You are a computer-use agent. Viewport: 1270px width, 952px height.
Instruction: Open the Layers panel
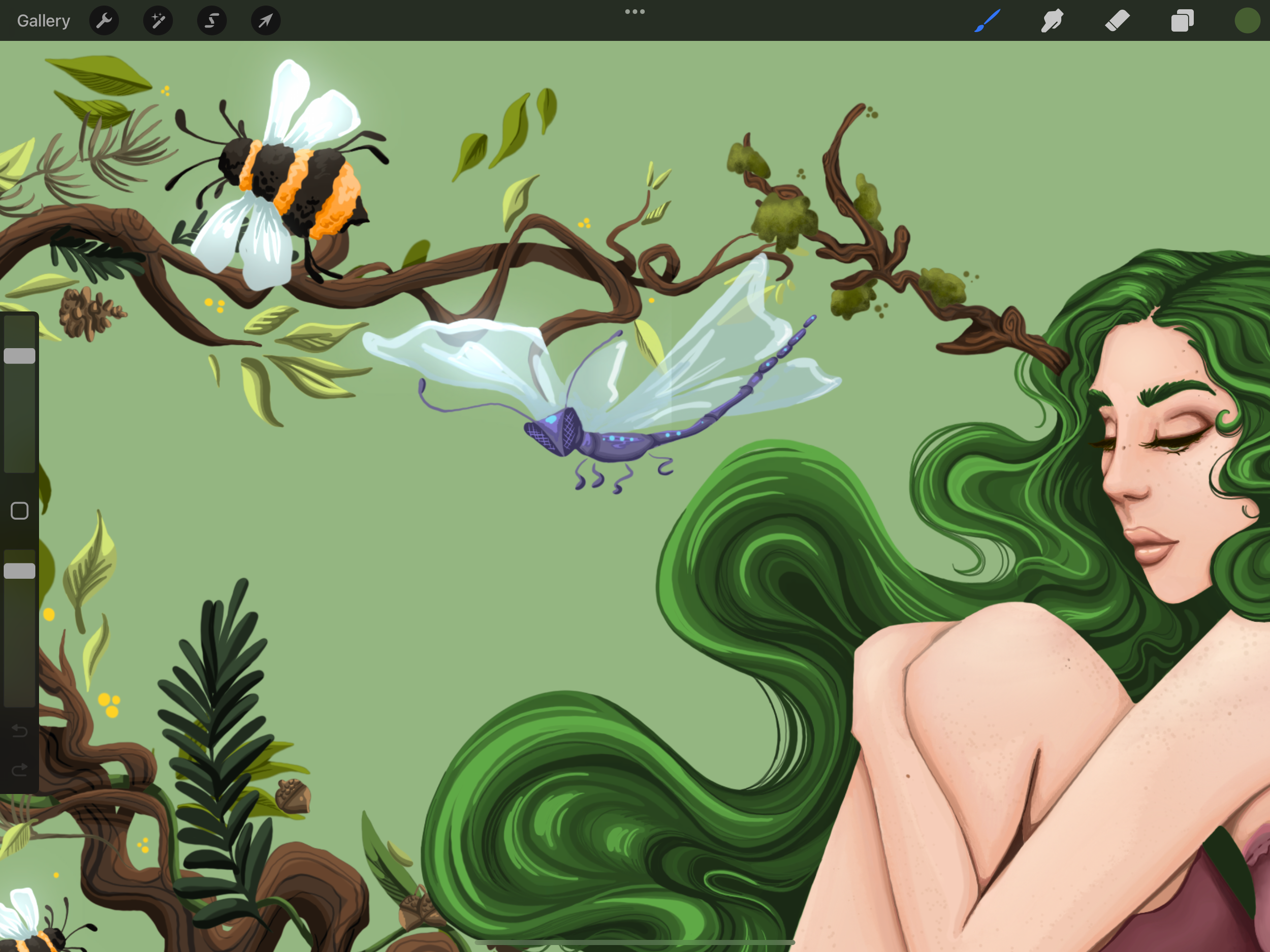point(1182,21)
